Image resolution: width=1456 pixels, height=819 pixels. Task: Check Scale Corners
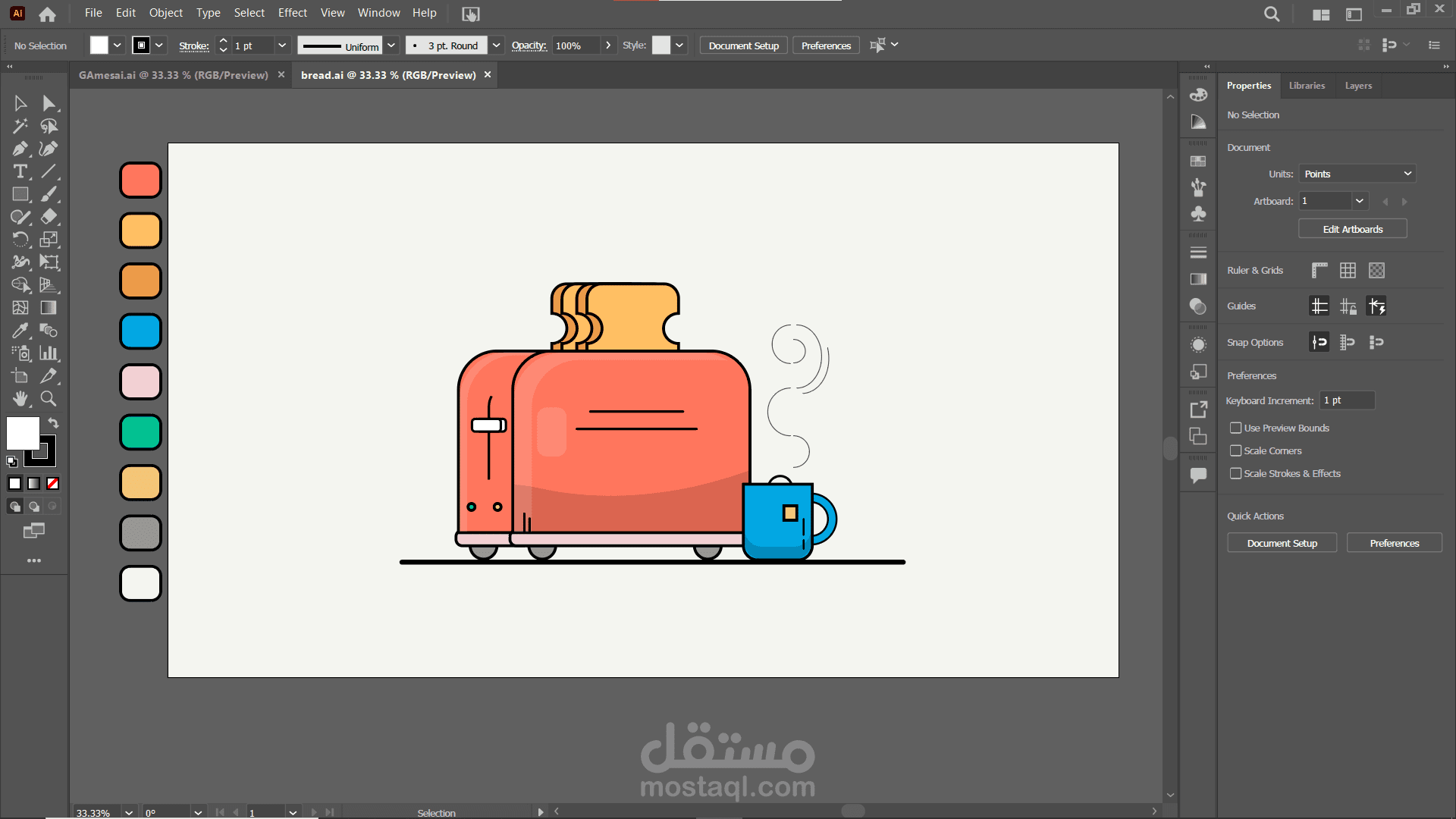[1236, 450]
